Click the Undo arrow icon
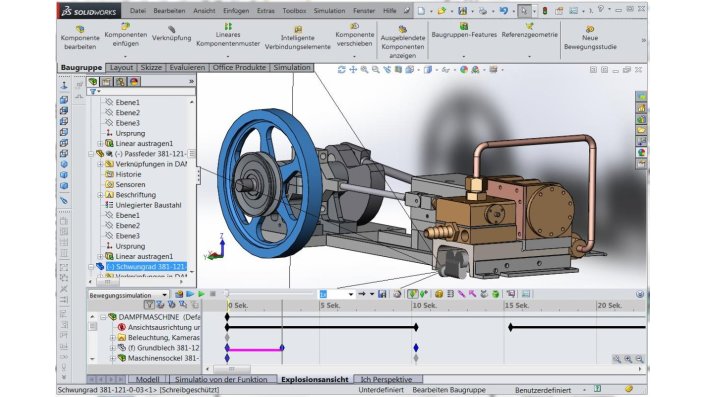Screen dimensions: 705x397 coord(504,11)
